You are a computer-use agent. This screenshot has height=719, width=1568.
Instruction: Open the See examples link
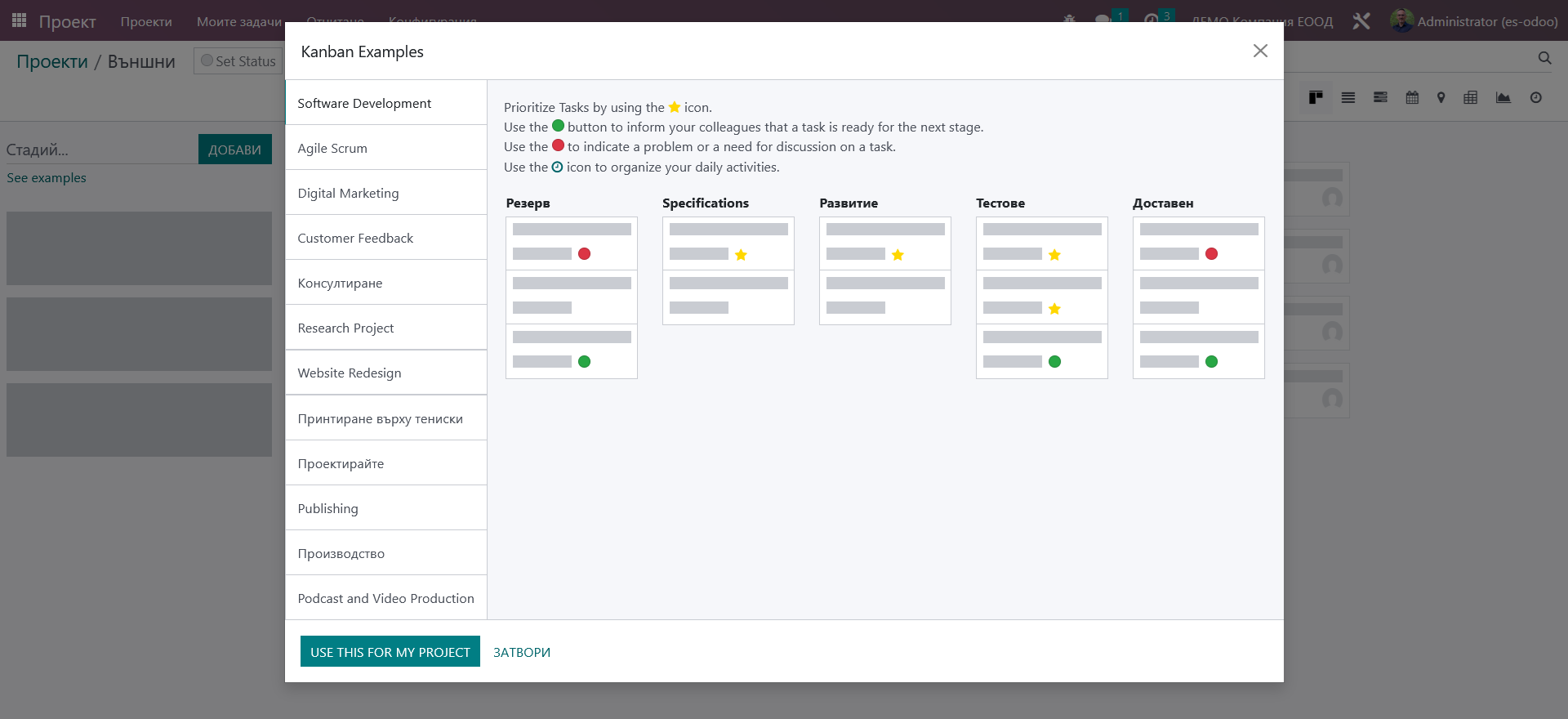47,178
